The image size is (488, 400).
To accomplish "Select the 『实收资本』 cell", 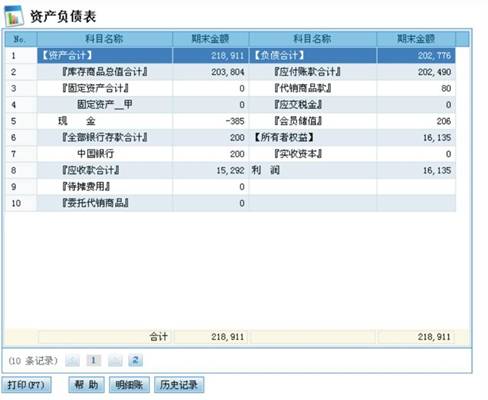I will 312,154.
